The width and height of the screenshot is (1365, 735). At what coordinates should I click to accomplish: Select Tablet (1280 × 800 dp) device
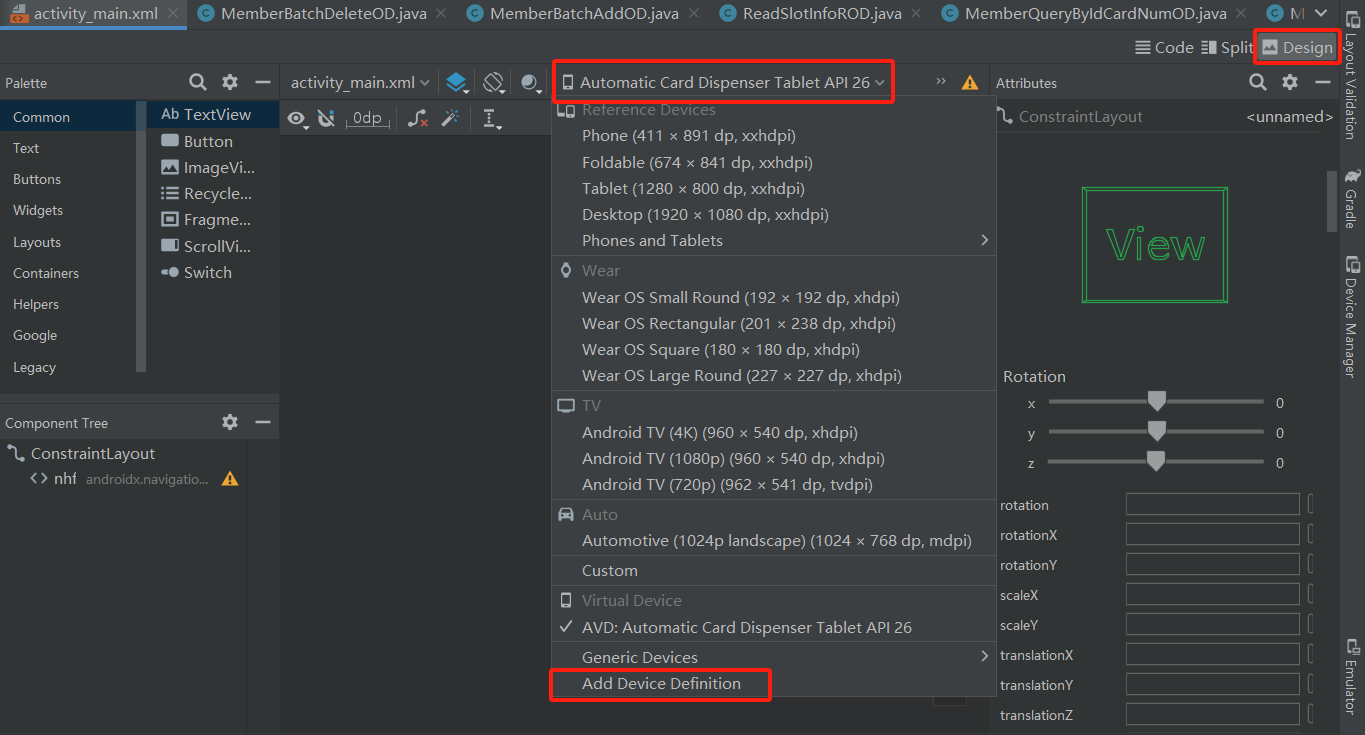(774, 188)
